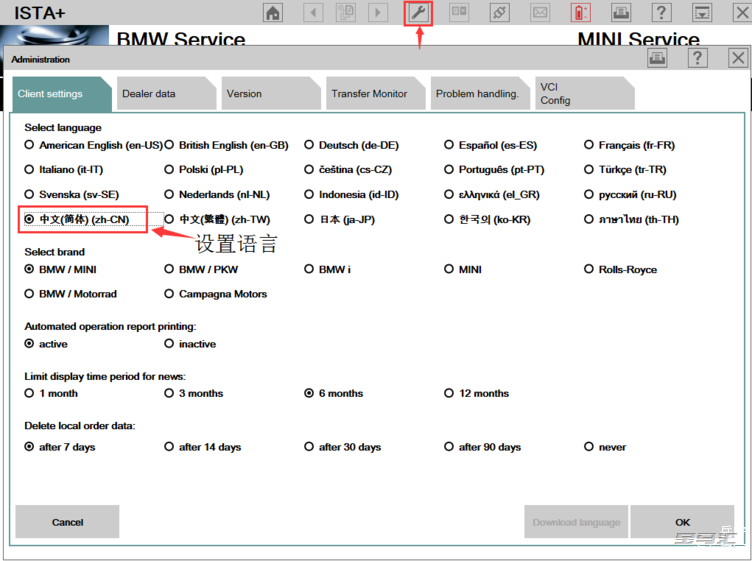Limit news display to 1 month
This screenshot has width=752, height=561.
[51, 393]
